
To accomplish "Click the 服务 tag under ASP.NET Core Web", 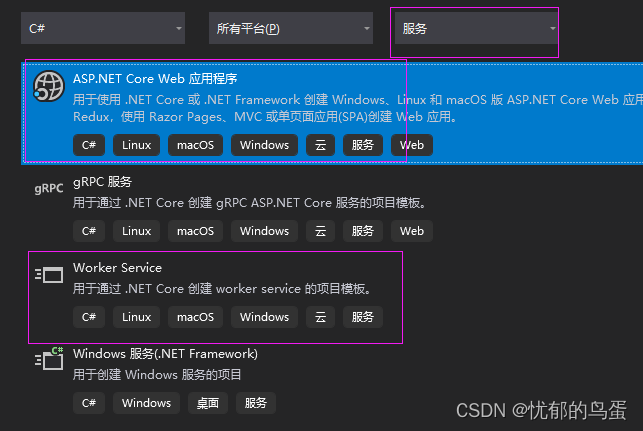I will click(x=363, y=145).
